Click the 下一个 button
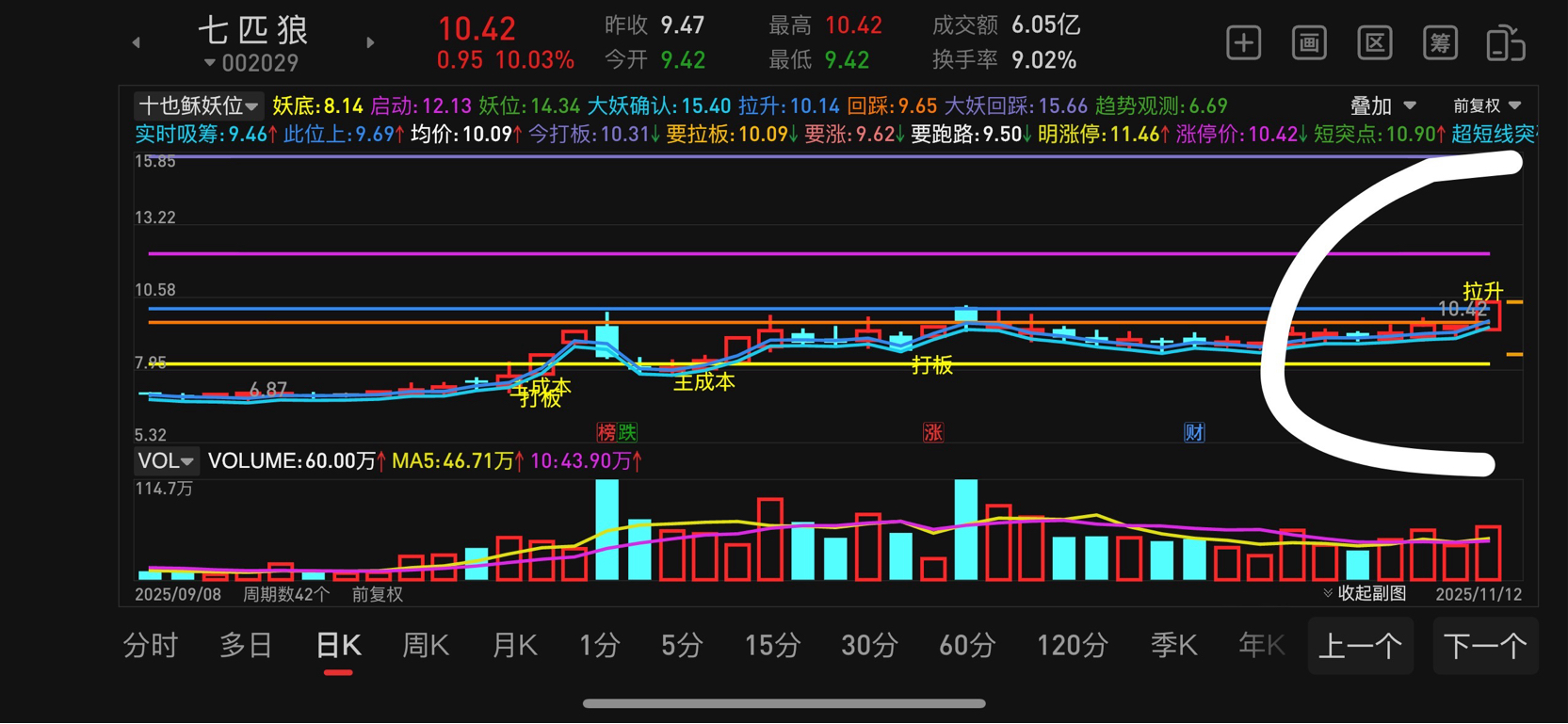This screenshot has height=724, width=1568. point(1485,646)
